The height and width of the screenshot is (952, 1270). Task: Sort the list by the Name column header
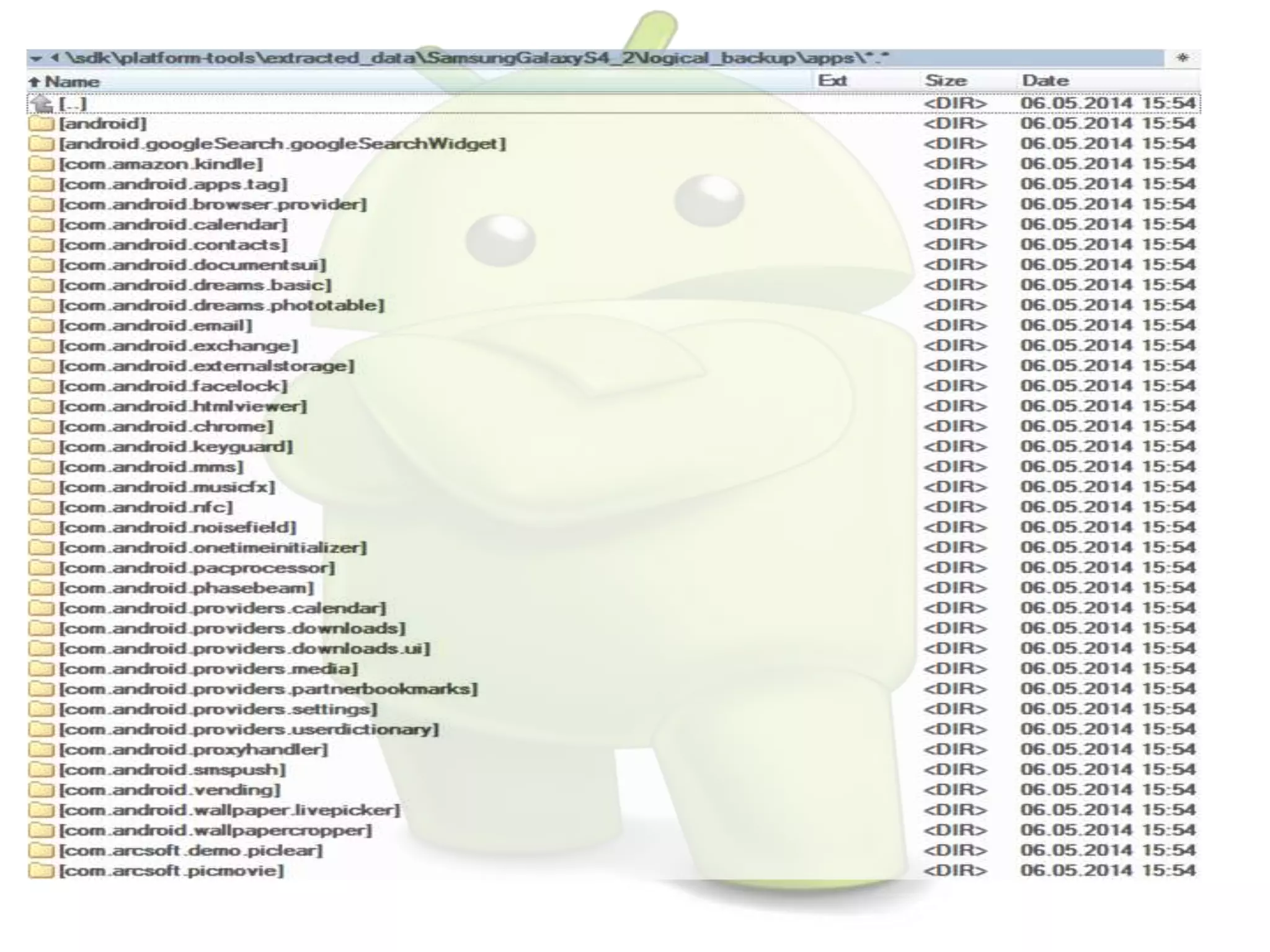tap(72, 82)
